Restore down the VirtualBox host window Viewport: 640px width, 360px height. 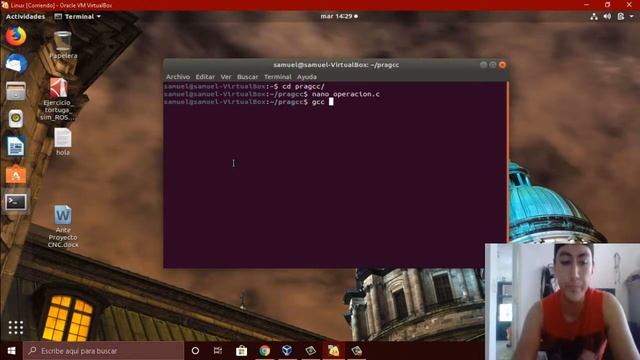click(x=608, y=5)
